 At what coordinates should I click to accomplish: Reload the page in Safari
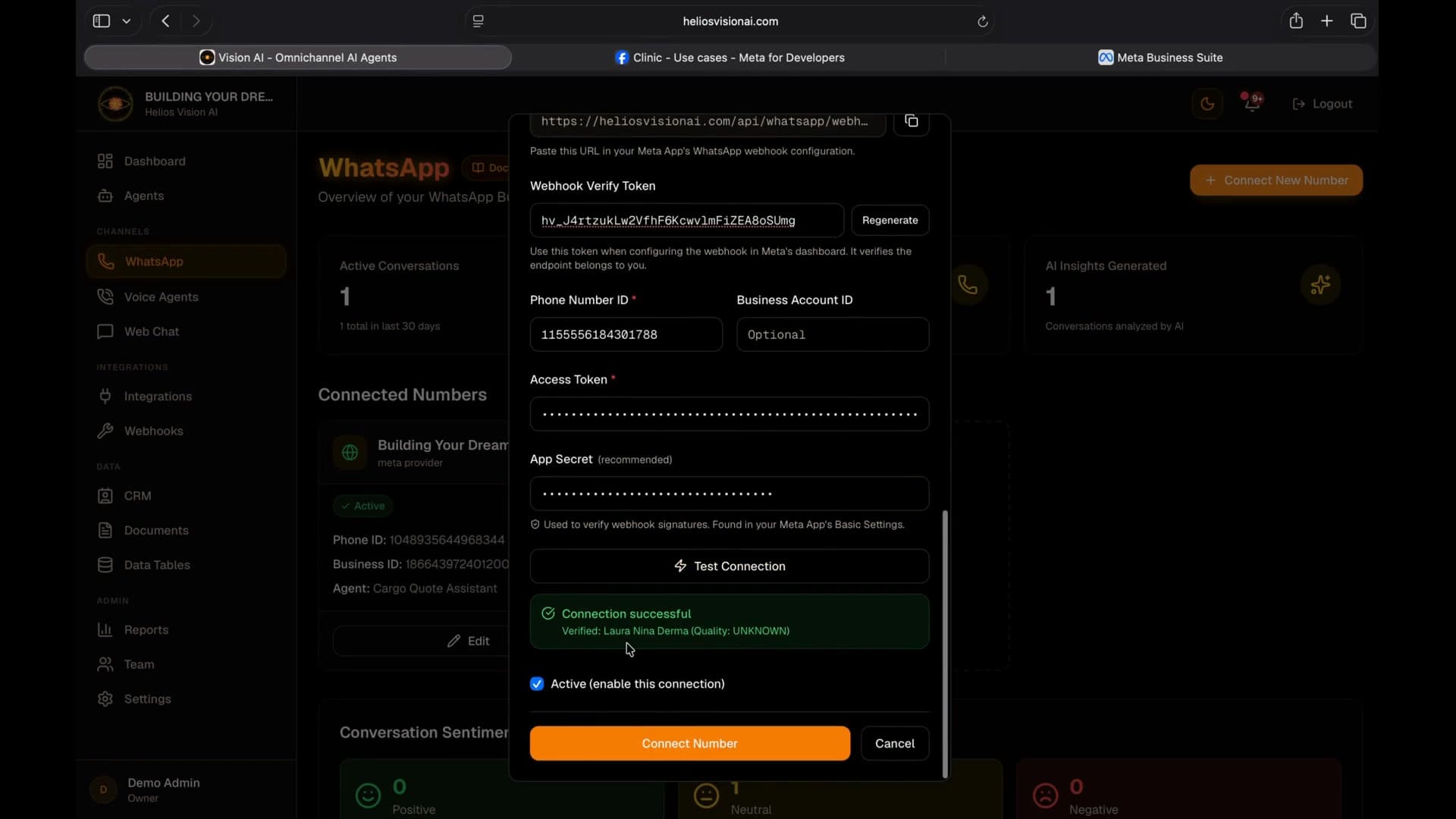click(982, 21)
